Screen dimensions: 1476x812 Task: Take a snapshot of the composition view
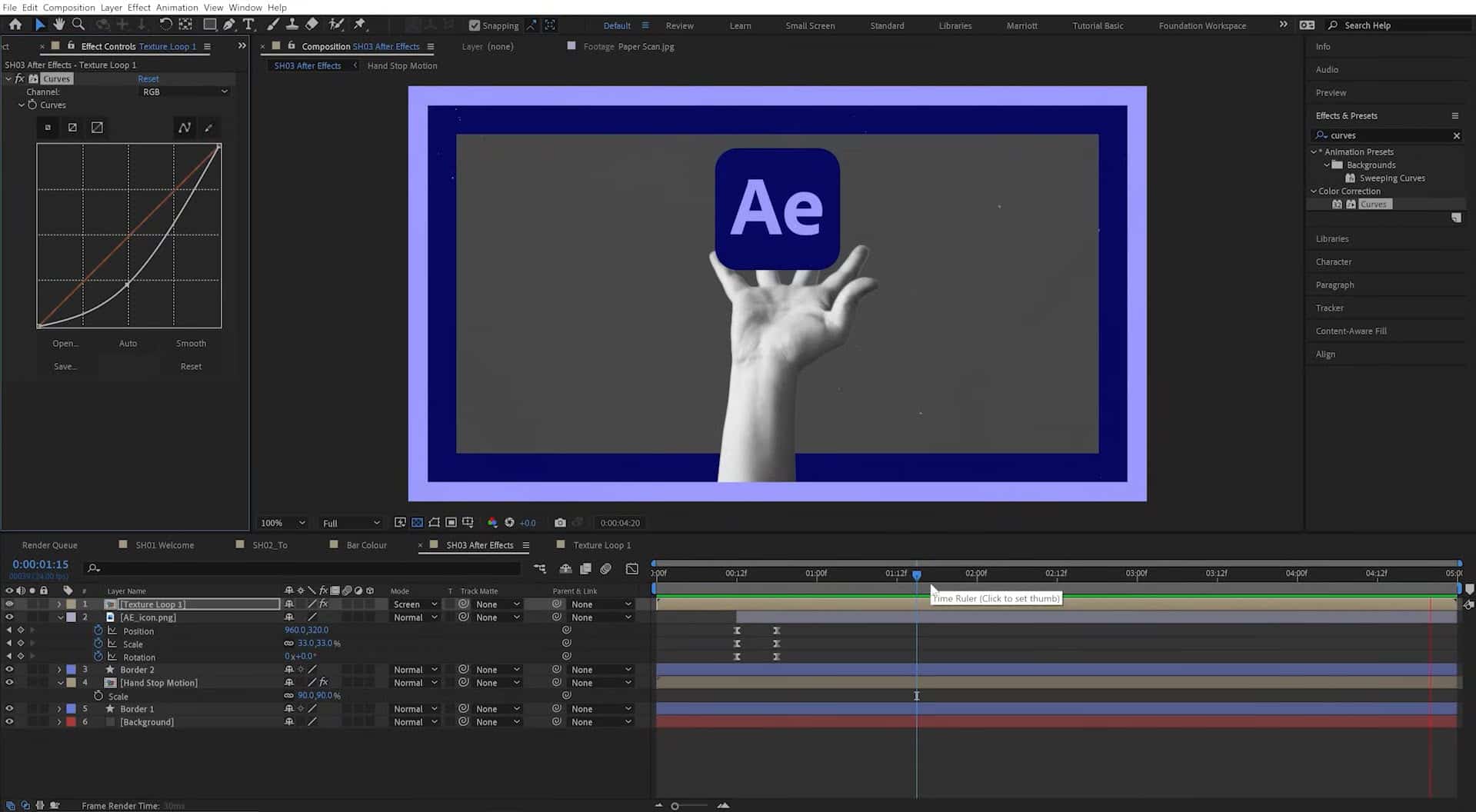[560, 522]
